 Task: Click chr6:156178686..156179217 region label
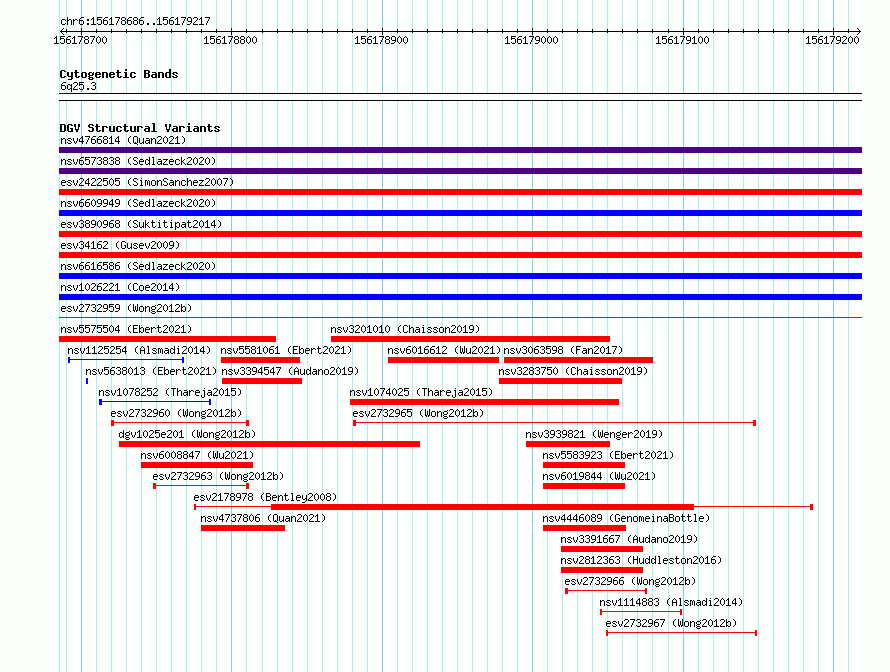pyautogui.click(x=135, y=21)
